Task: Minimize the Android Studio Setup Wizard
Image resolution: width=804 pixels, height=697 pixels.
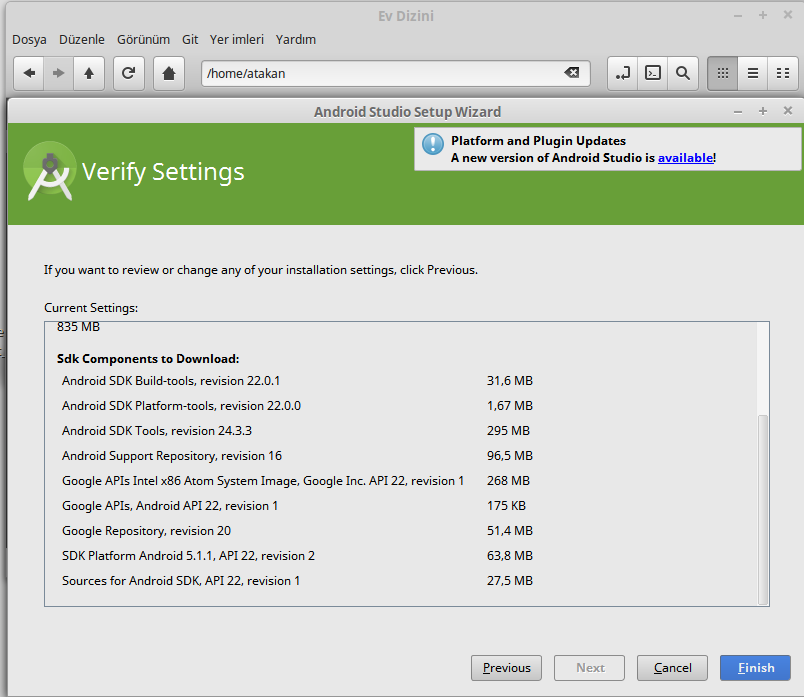Action: [738, 111]
